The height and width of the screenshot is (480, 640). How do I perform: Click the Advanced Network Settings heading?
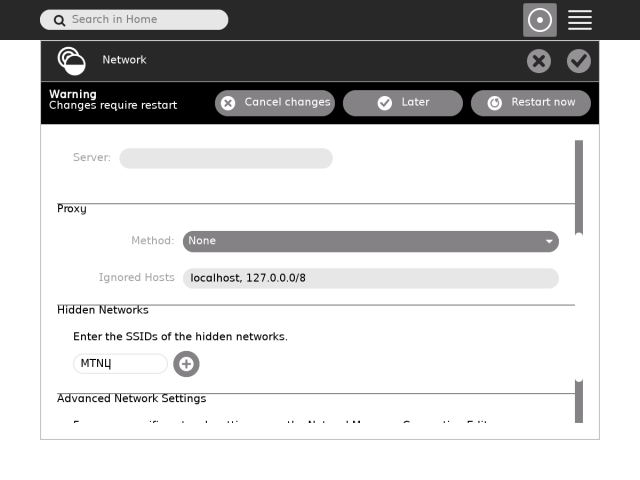click(131, 399)
